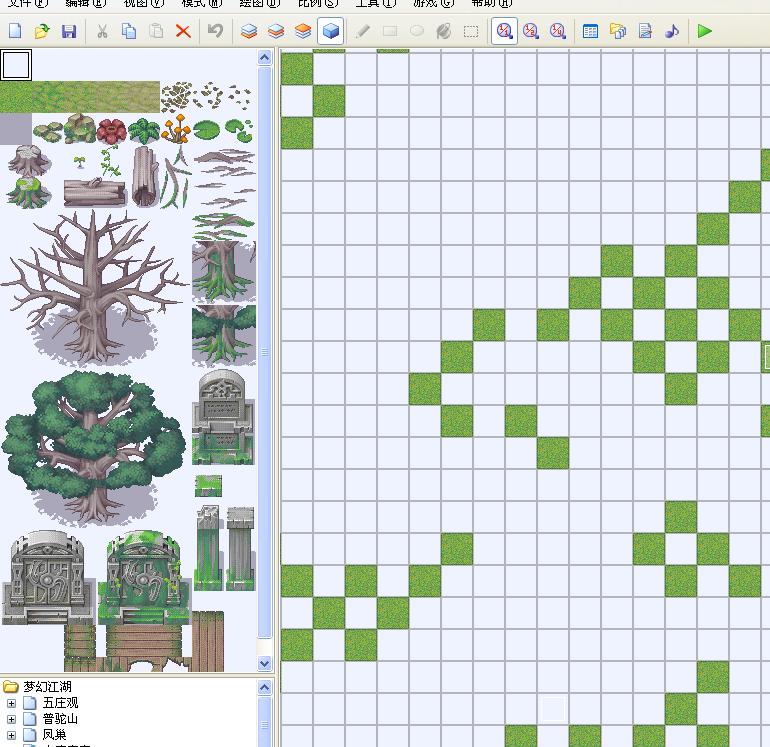
Task: Click the tileset palette scroll up arrow
Action: click(264, 58)
